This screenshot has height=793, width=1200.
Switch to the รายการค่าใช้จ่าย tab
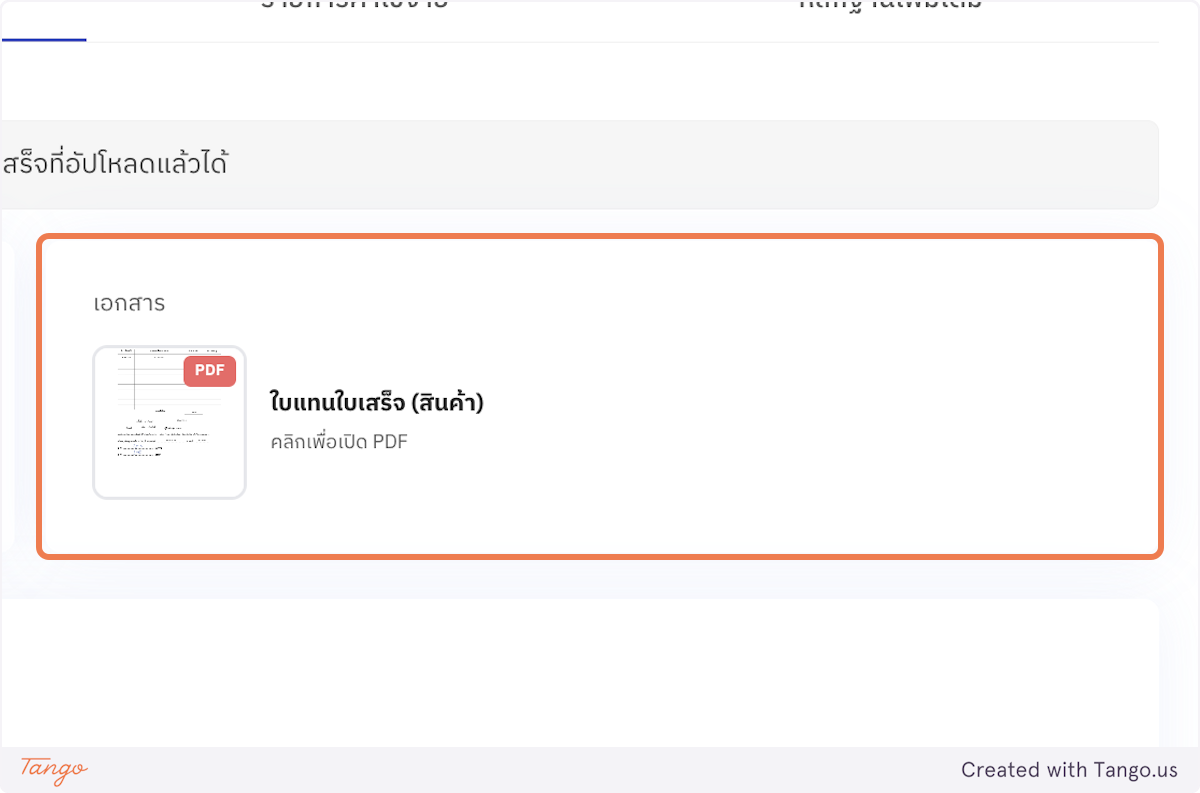[x=353, y=8]
